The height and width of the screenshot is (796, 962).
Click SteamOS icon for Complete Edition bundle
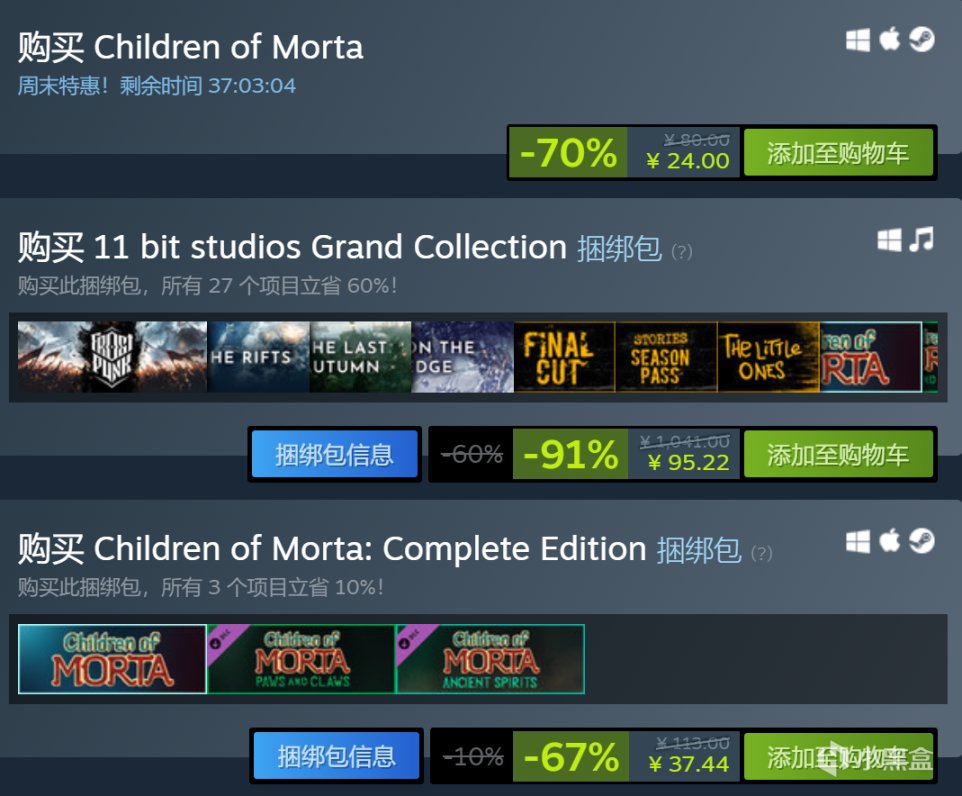click(921, 542)
